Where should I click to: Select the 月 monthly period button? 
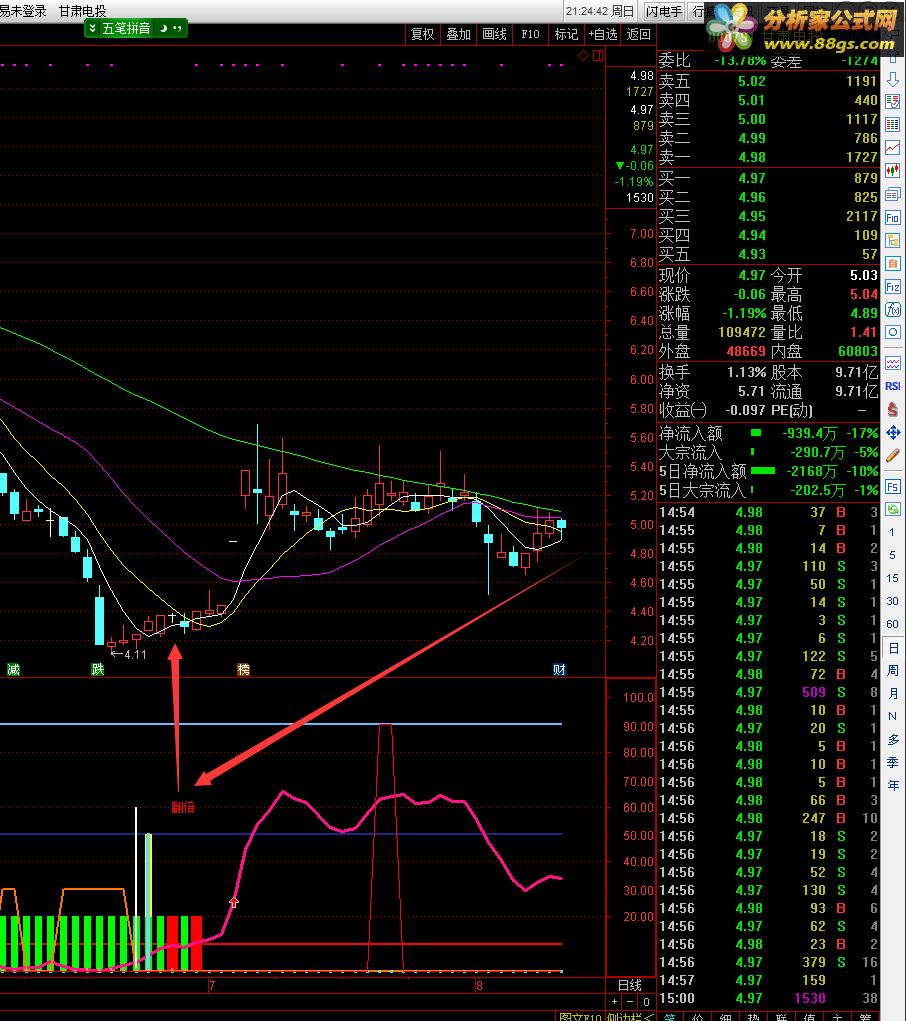coord(892,693)
